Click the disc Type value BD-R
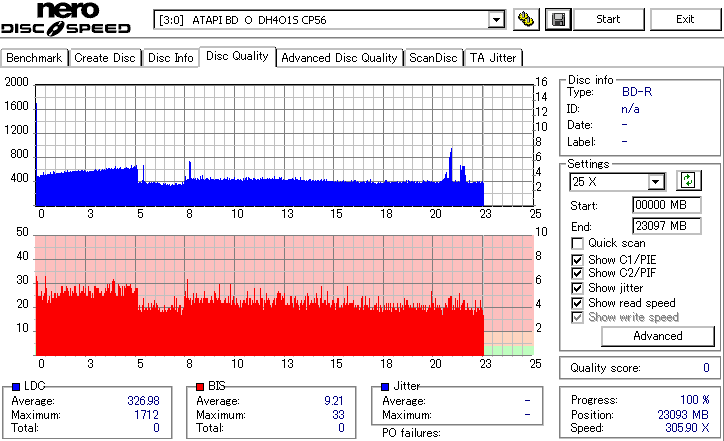This screenshot has height=441, width=724. pos(637,92)
